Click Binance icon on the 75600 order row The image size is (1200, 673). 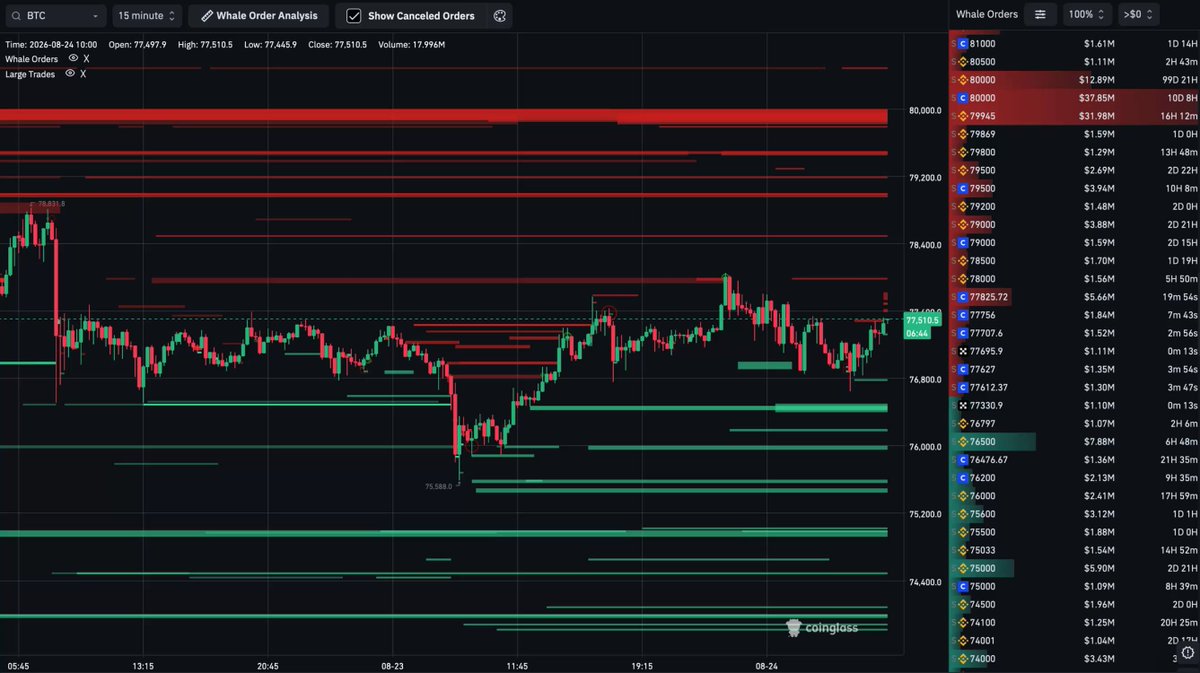pos(963,514)
